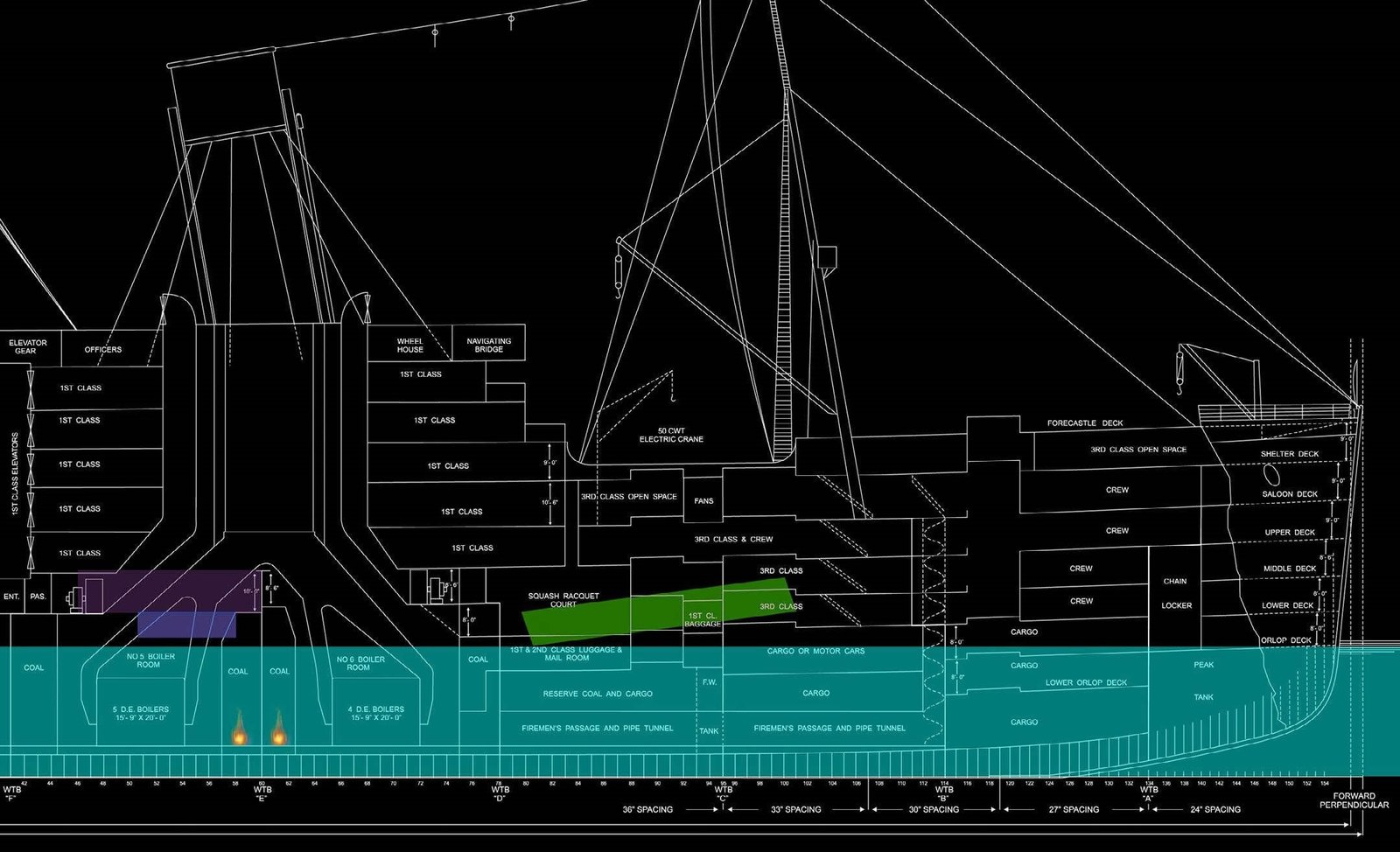
Task: Select the Squash Racquet Court label
Action: 563,597
